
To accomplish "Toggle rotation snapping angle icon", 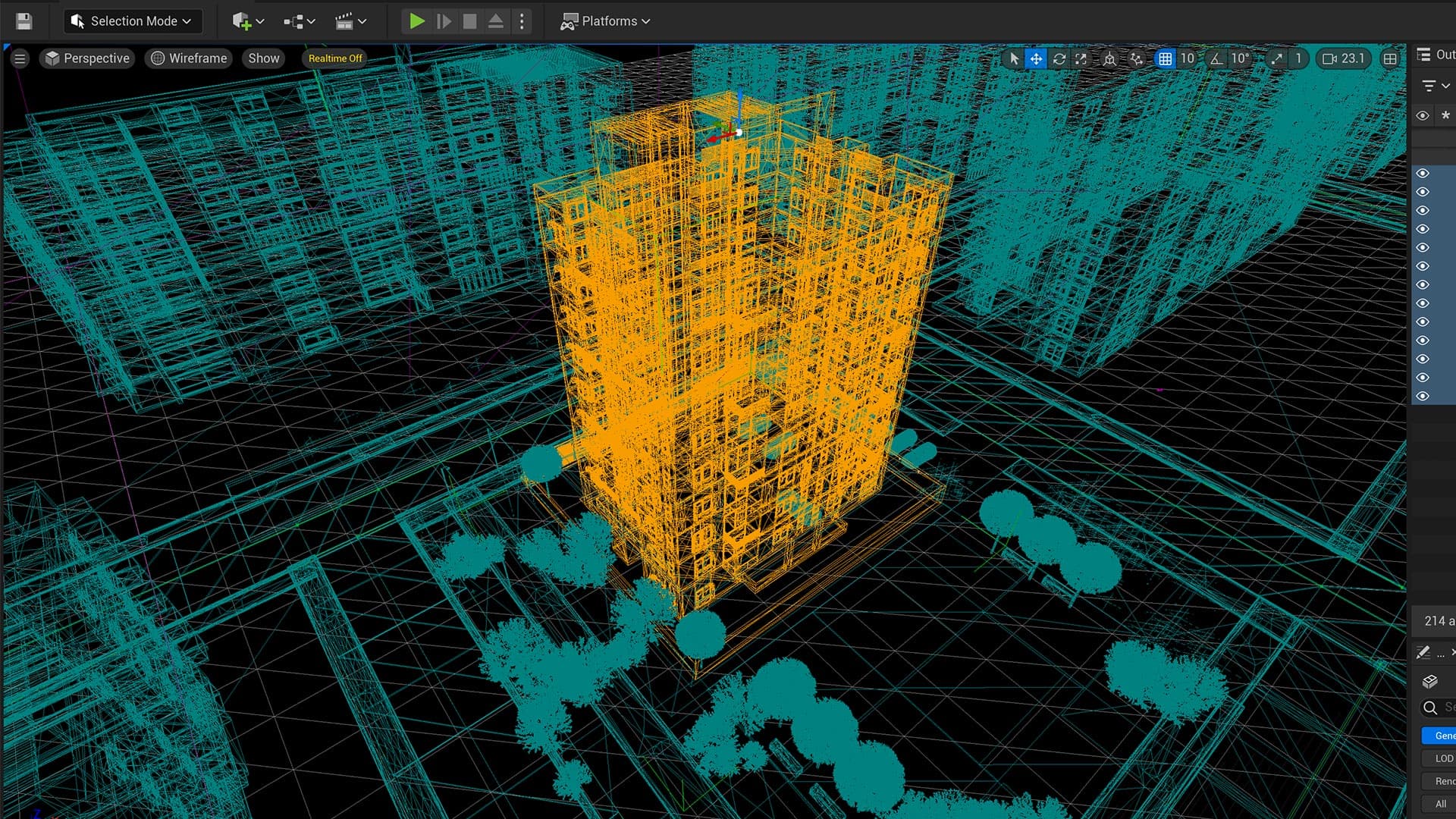I will (1216, 58).
